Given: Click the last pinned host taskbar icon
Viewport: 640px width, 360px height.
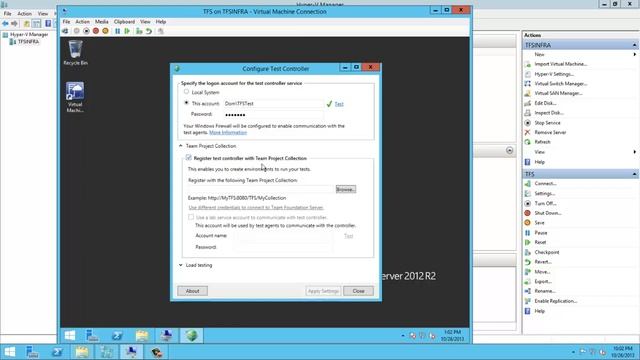Looking at the screenshot, I should (157, 352).
